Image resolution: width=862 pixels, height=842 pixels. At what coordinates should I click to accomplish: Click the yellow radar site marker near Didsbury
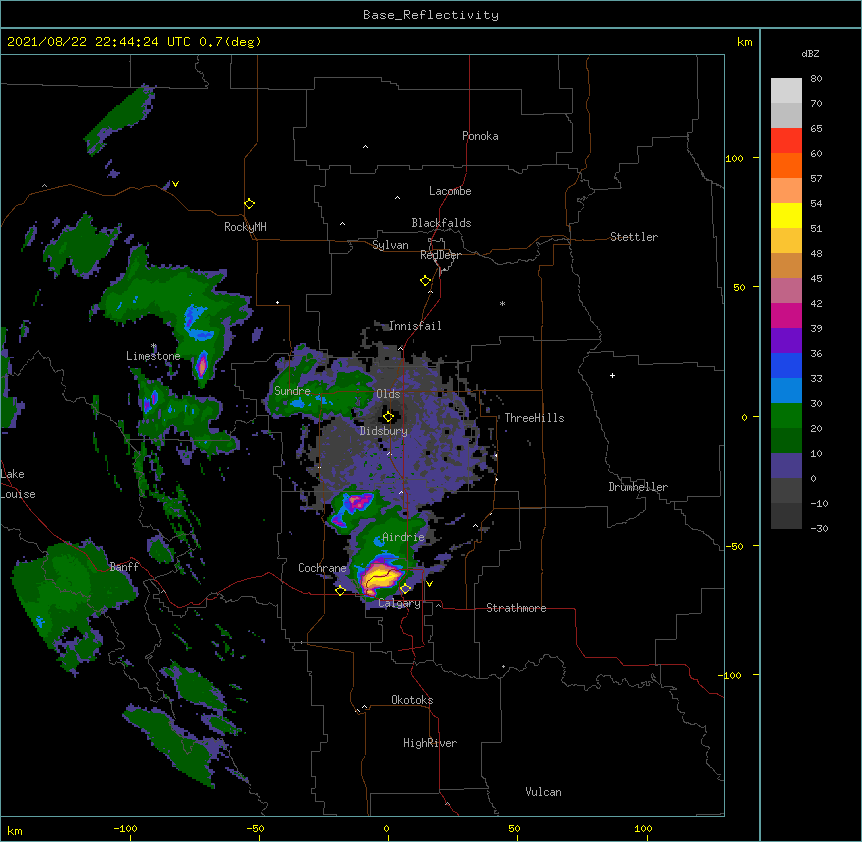coord(388,416)
